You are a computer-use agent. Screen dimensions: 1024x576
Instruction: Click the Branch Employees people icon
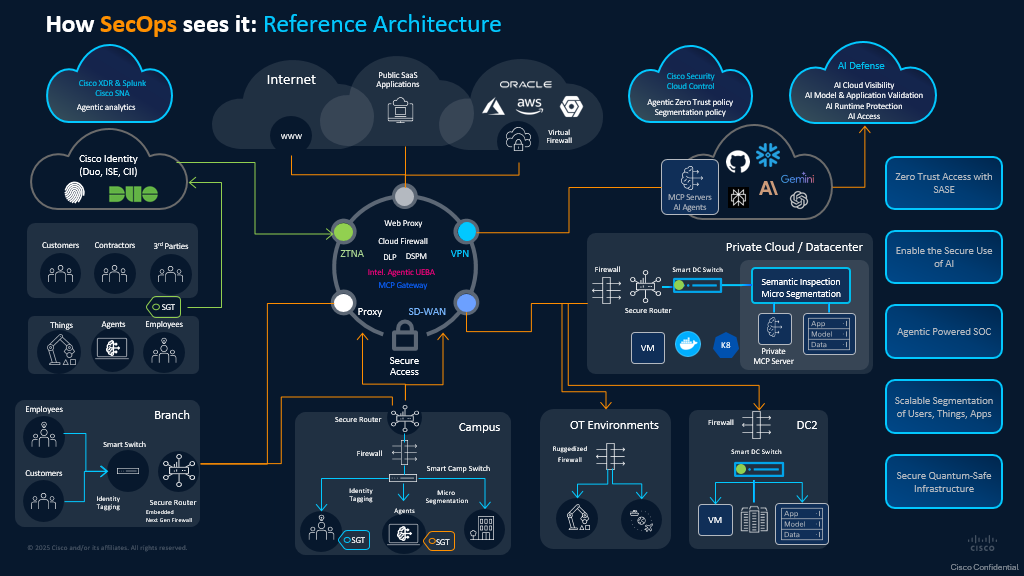[x=44, y=436]
